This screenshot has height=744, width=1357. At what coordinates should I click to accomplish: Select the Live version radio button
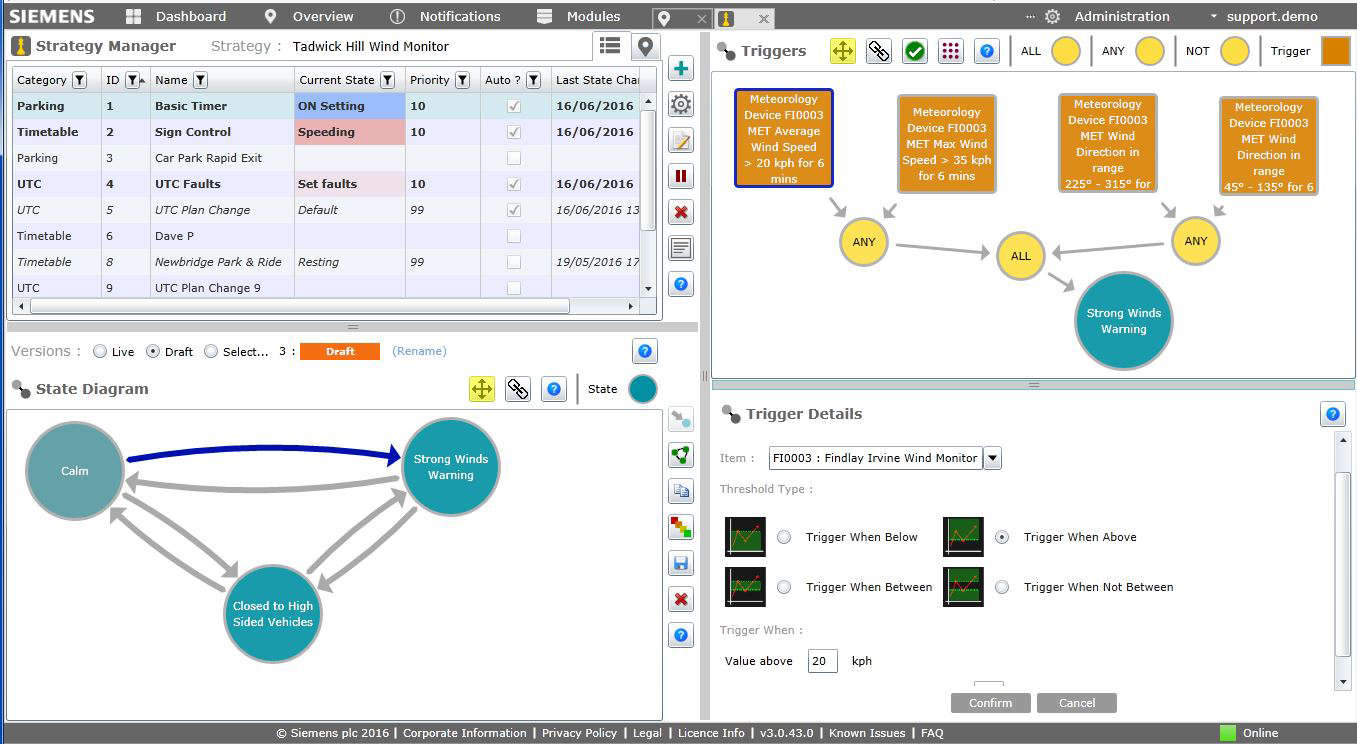pos(100,352)
